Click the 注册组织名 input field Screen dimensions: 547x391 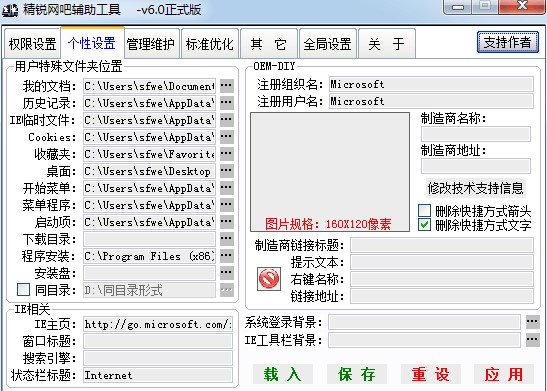tap(431, 84)
